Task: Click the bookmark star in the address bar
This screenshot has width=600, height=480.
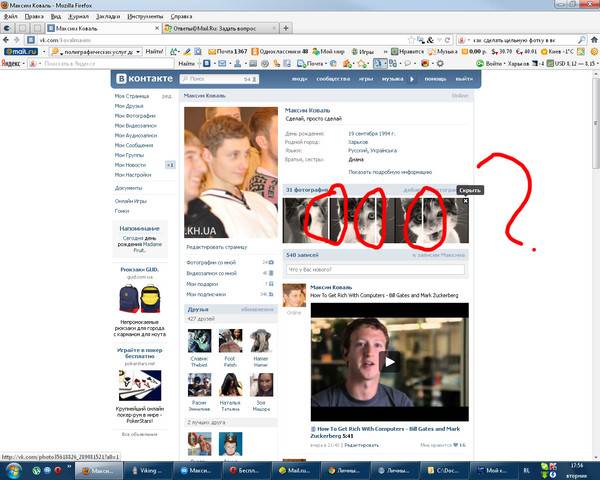Action: (412, 40)
